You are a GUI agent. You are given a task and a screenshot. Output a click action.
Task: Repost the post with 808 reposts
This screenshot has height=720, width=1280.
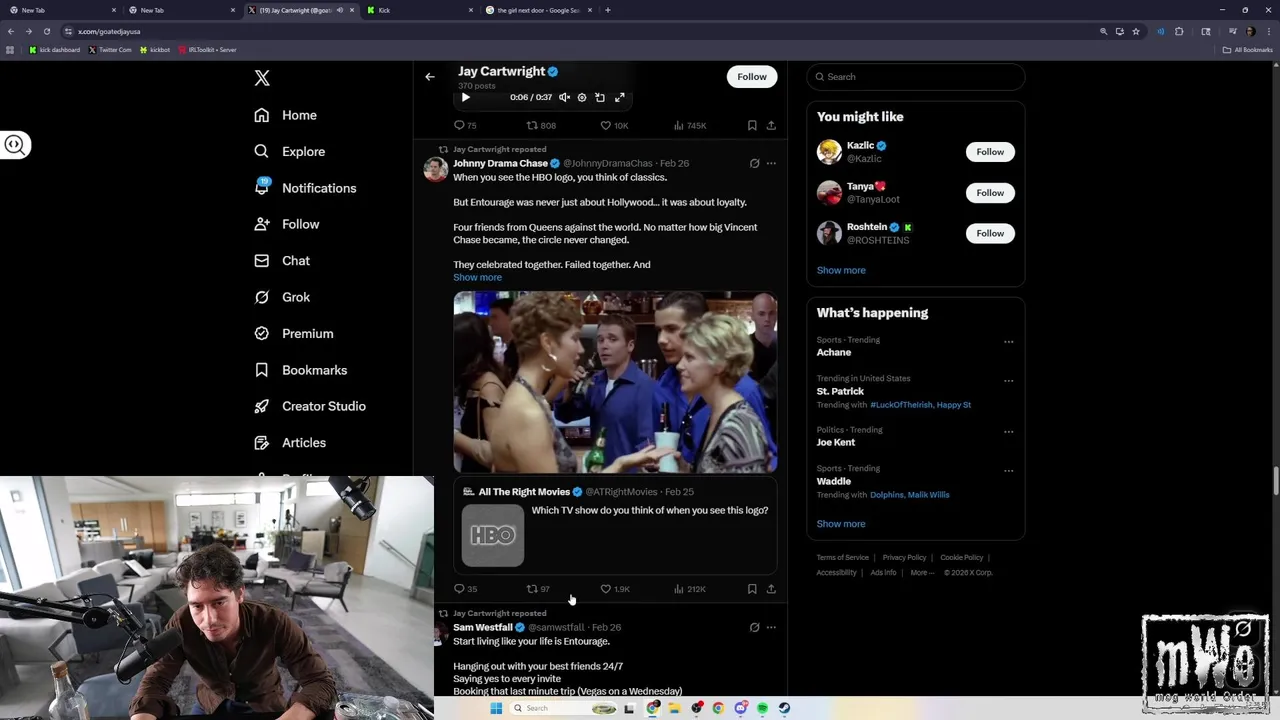[x=541, y=126]
